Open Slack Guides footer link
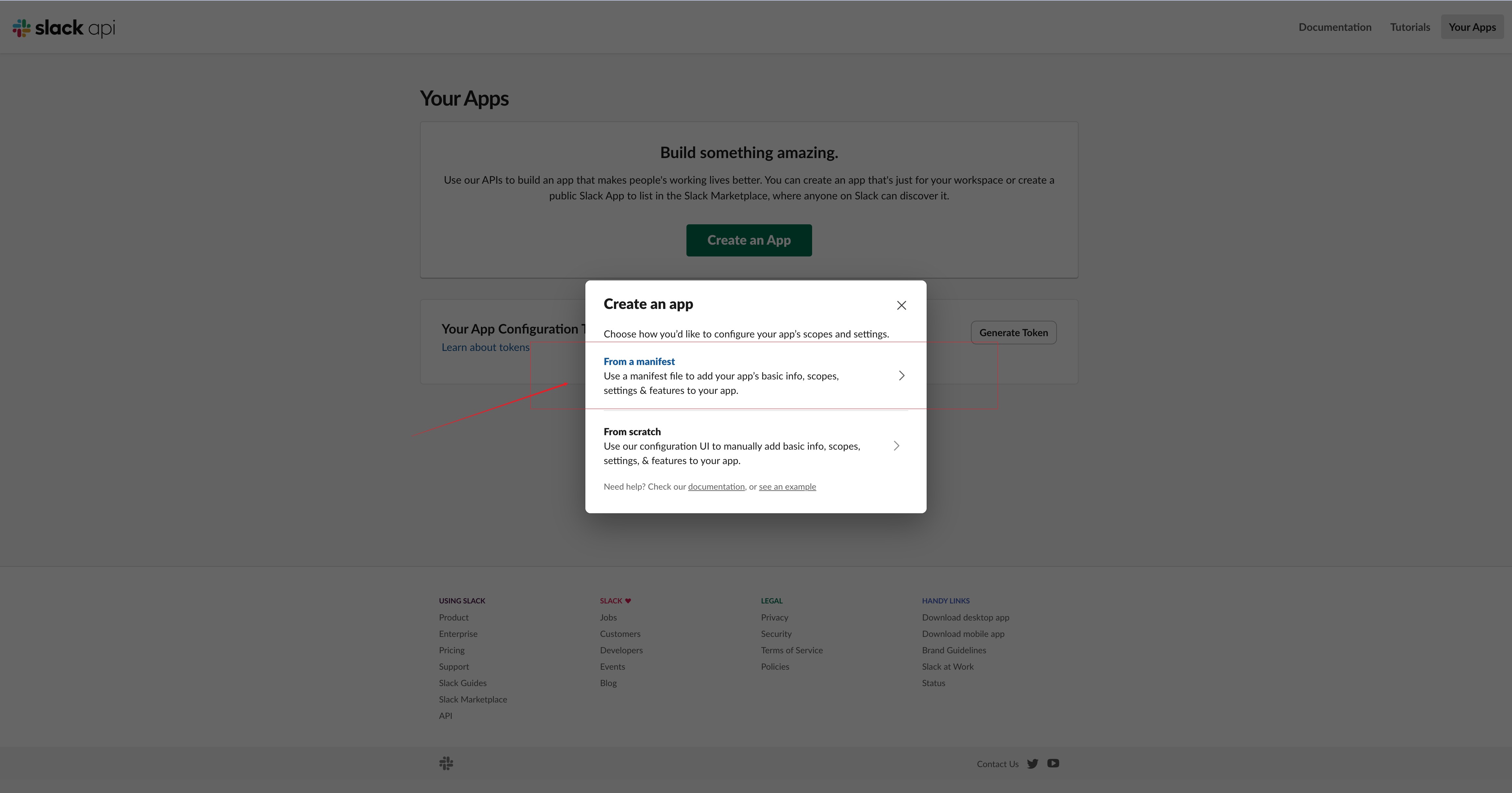This screenshot has width=1512, height=793. click(463, 683)
